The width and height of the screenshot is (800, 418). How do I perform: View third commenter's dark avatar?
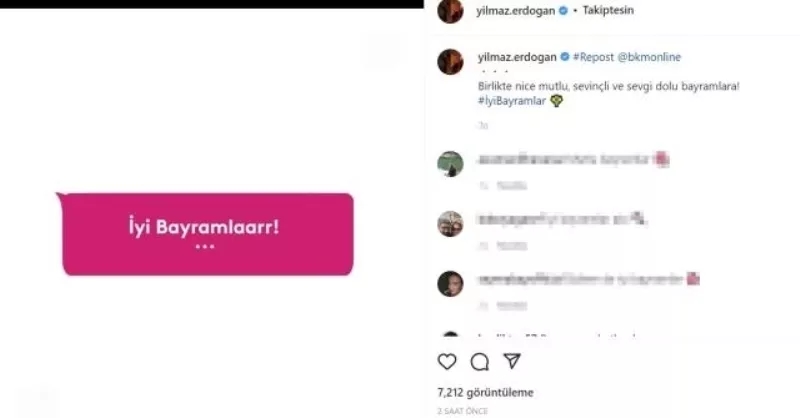pos(451,284)
